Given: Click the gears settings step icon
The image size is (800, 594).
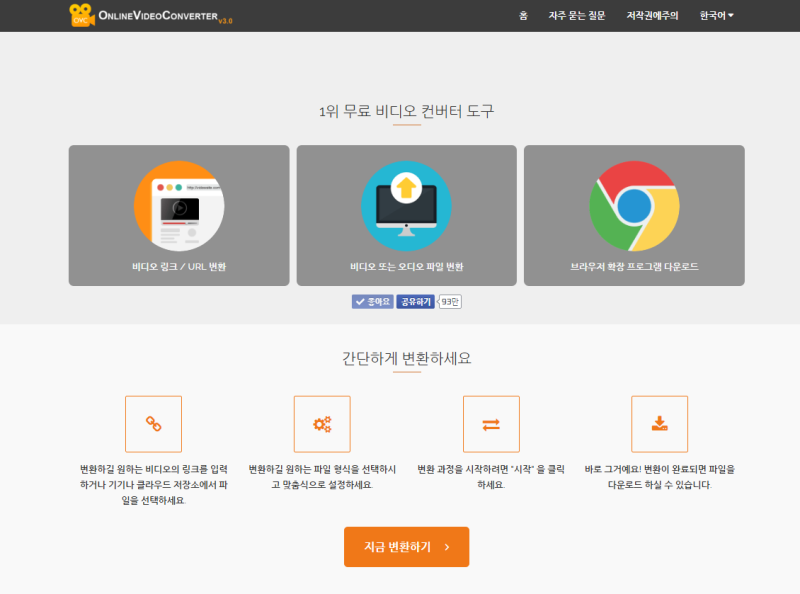Looking at the screenshot, I should (322, 424).
